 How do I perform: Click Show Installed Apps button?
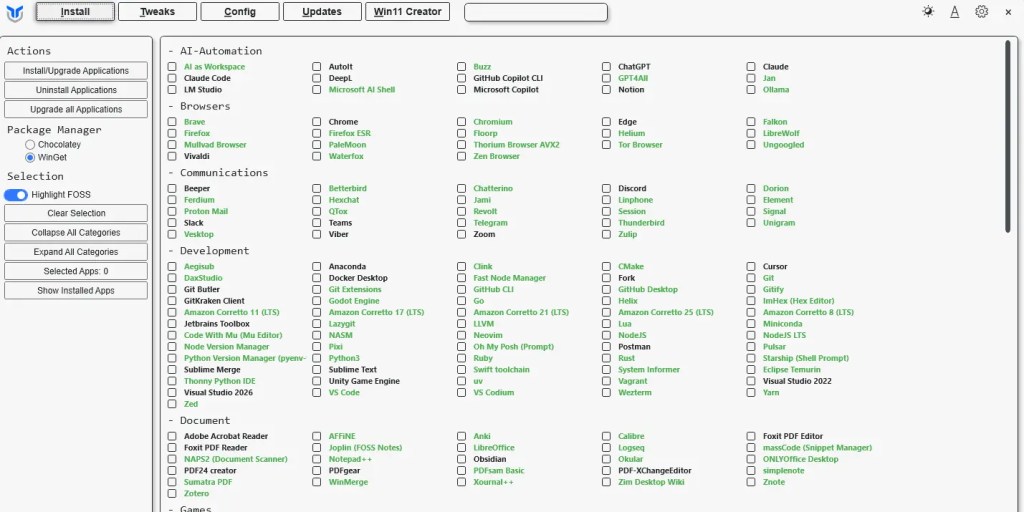(x=76, y=291)
